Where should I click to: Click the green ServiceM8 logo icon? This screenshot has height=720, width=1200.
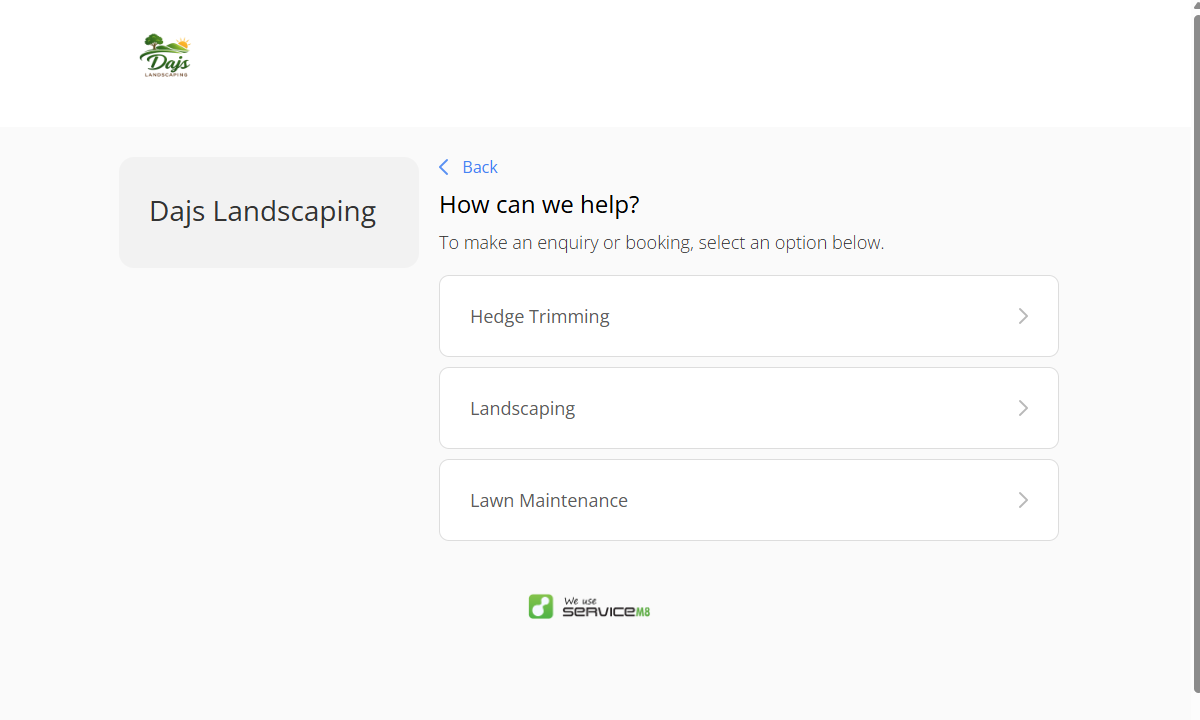pos(541,606)
